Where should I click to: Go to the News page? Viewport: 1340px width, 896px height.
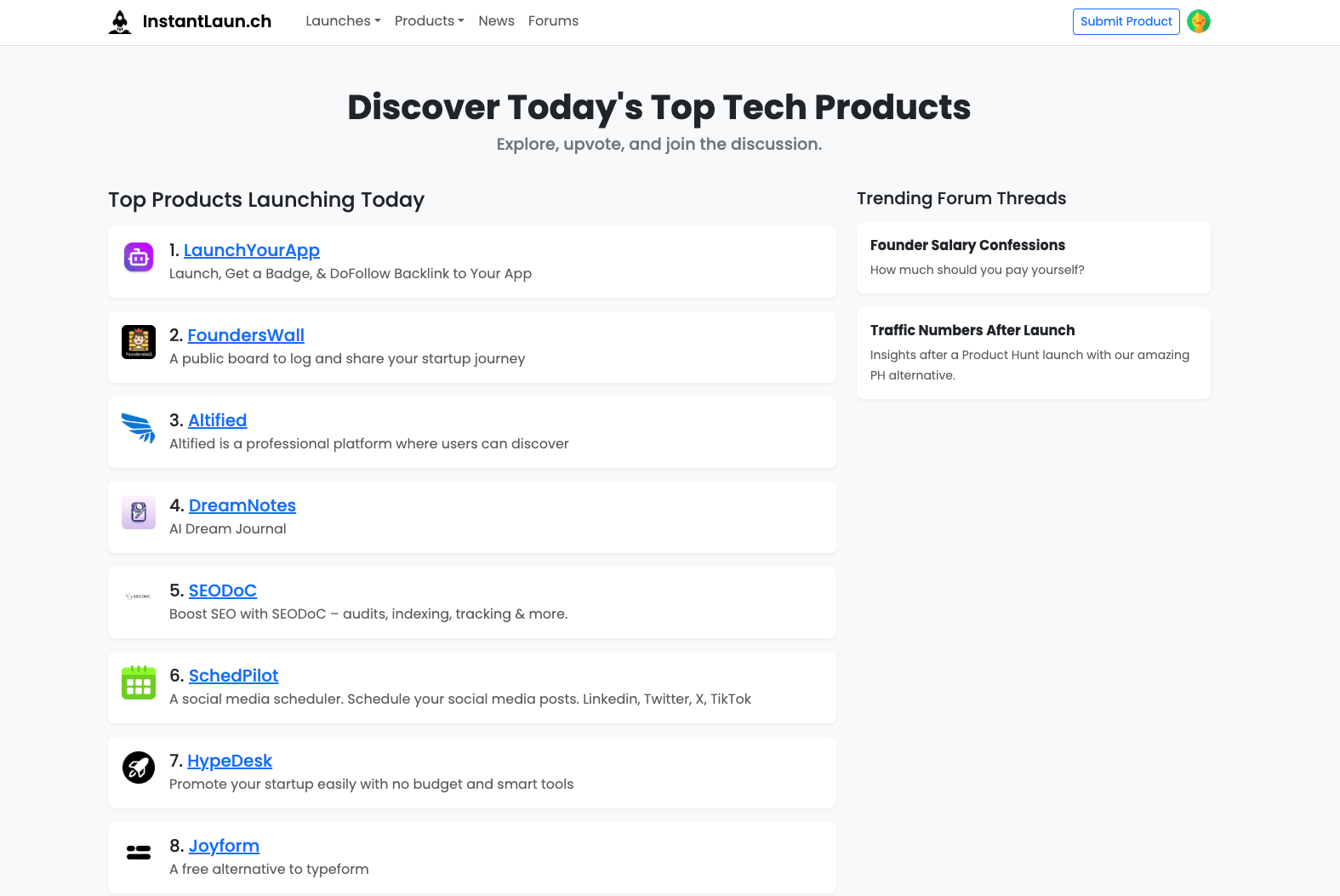pyautogui.click(x=496, y=21)
